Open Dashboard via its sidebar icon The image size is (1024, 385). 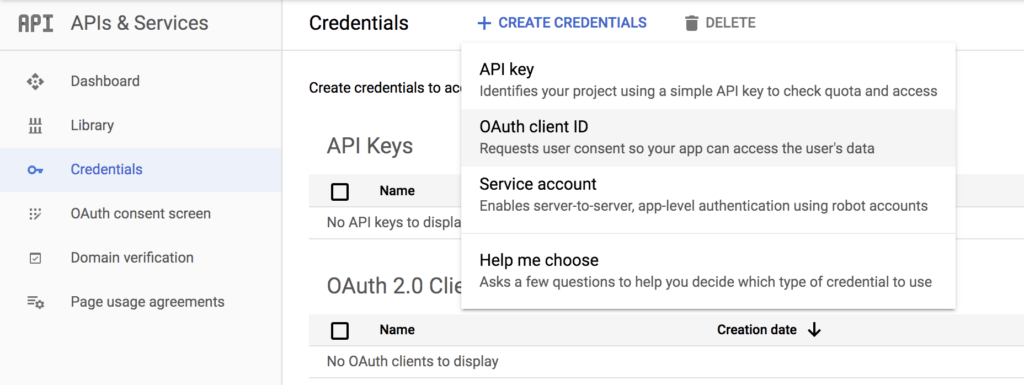(35, 82)
